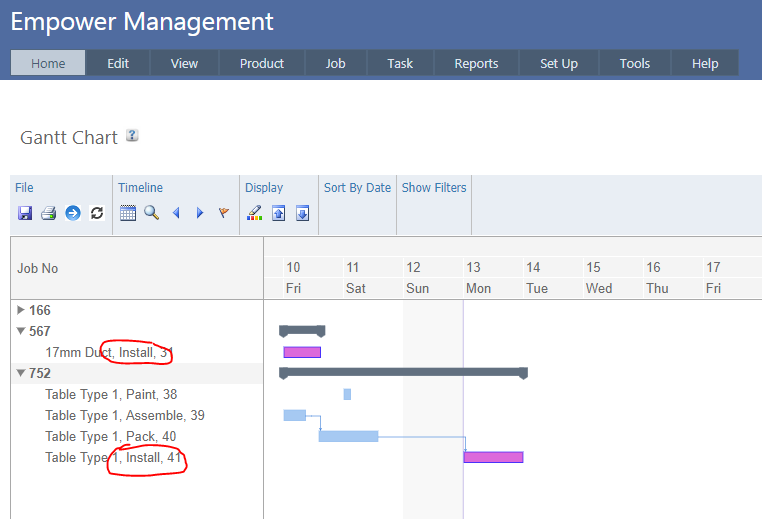Open the Reports menu
762x519 pixels.
tap(476, 63)
